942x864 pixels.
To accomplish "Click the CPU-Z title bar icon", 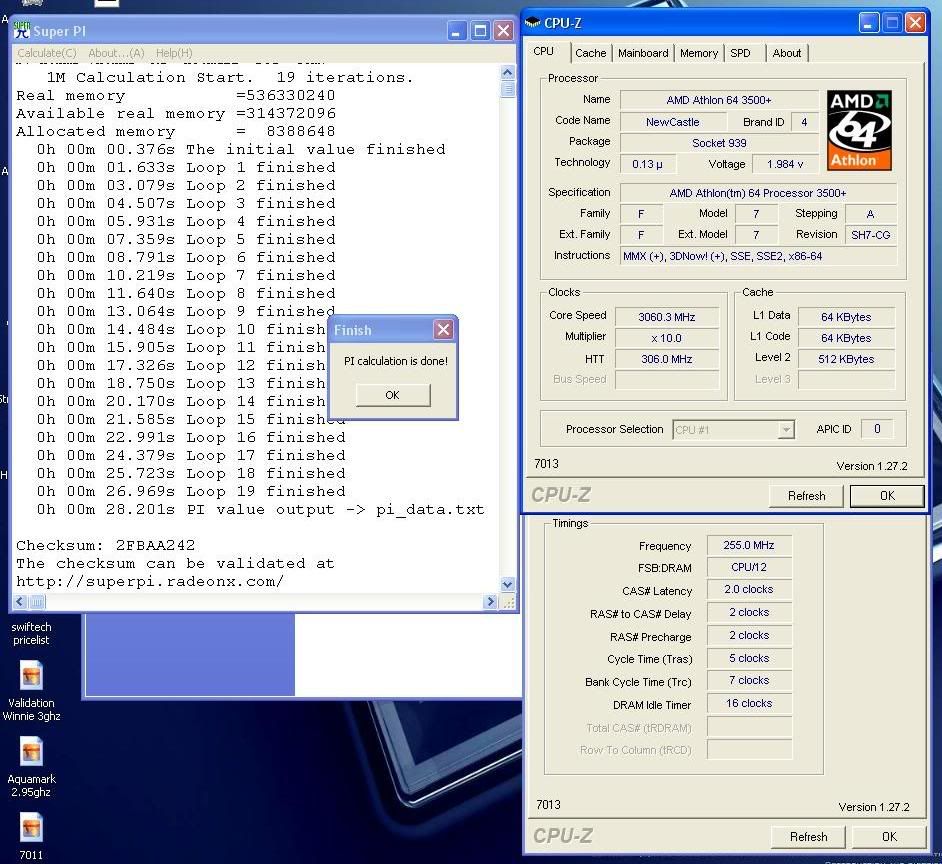I will (532, 23).
